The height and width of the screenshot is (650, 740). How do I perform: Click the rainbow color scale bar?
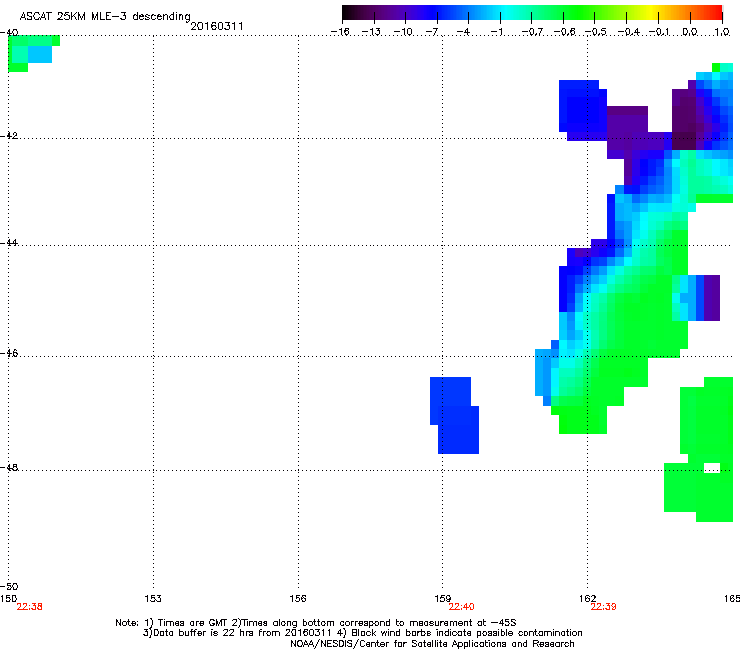[x=532, y=13]
